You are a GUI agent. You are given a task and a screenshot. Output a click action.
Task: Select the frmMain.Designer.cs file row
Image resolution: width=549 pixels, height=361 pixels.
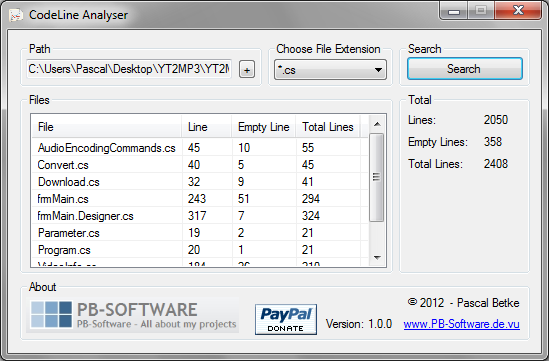[x=200, y=216]
